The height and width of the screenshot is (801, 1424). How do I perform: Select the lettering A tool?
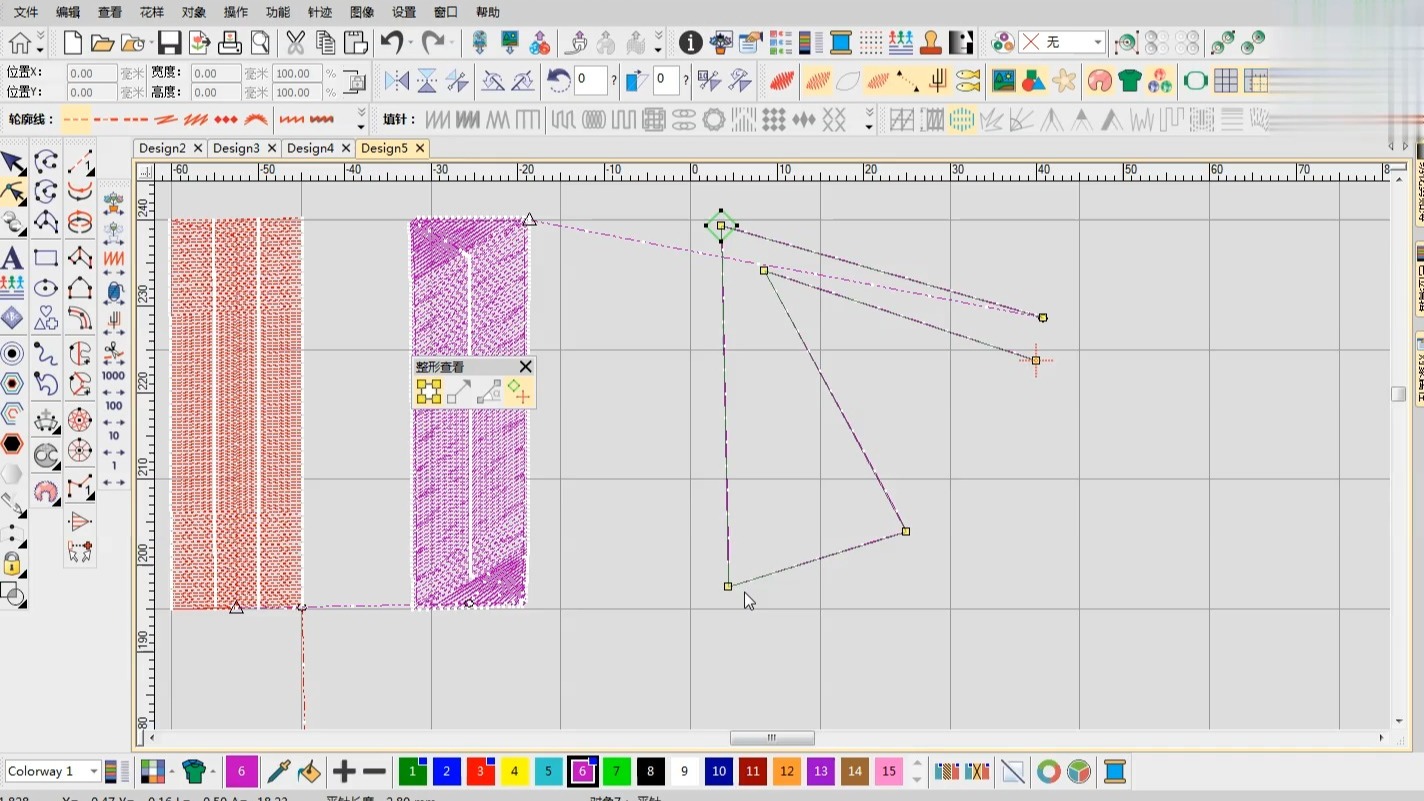click(12, 258)
